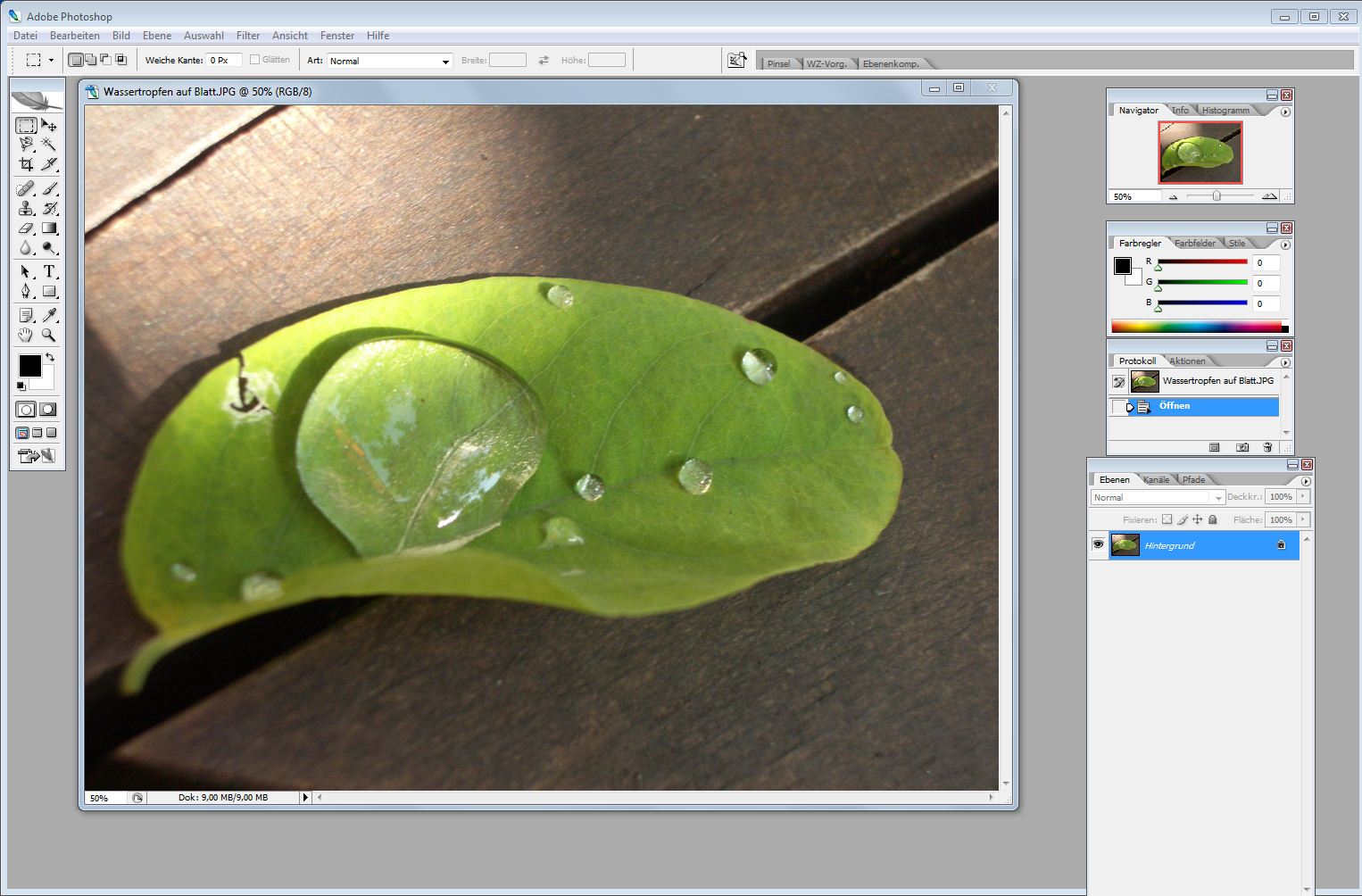Select the Pen tool
This screenshot has height=896, width=1362.
pyautogui.click(x=25, y=290)
